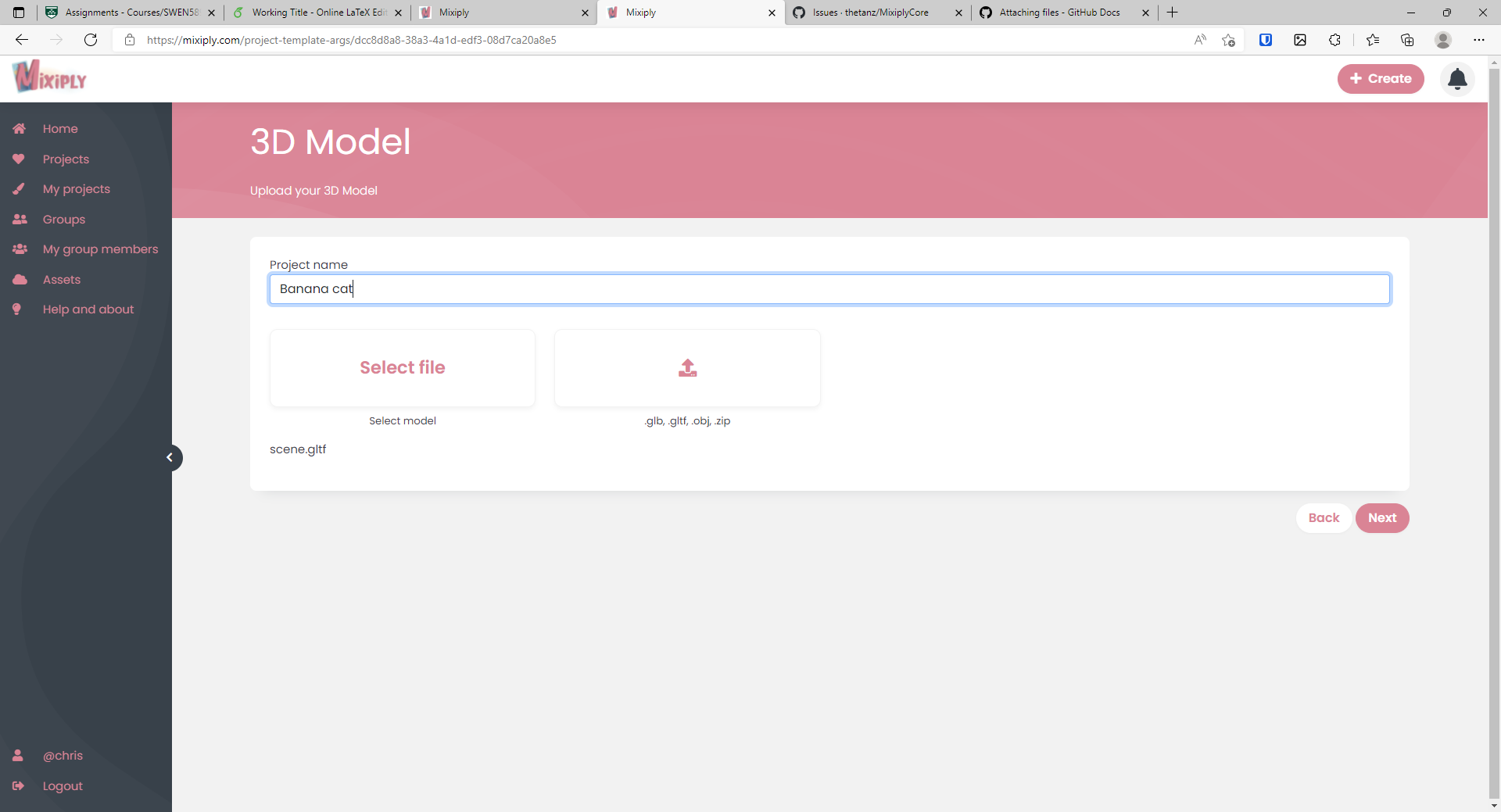Switch to the first Mixiply tab
The image size is (1501, 812).
(504, 13)
